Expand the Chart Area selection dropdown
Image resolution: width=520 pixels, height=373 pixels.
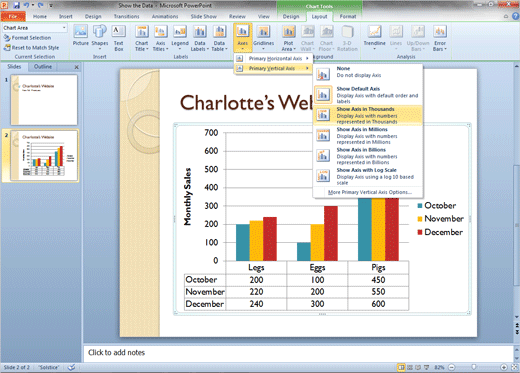point(64,28)
